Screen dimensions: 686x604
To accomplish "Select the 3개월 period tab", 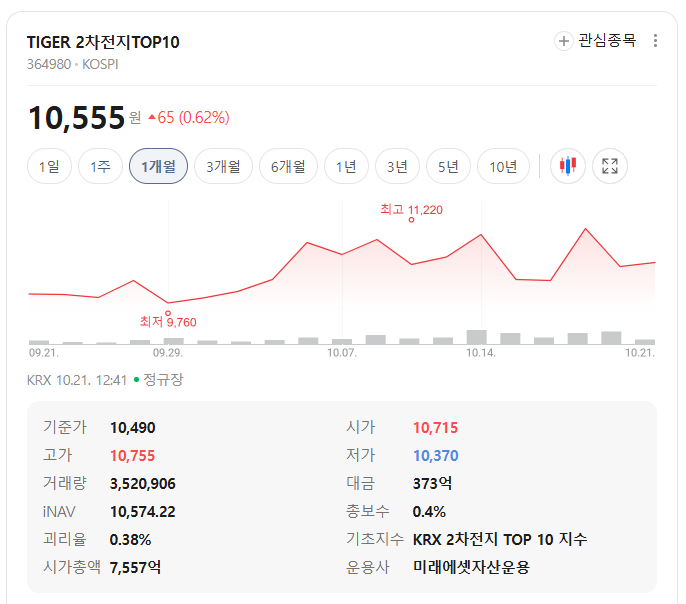I will click(223, 166).
